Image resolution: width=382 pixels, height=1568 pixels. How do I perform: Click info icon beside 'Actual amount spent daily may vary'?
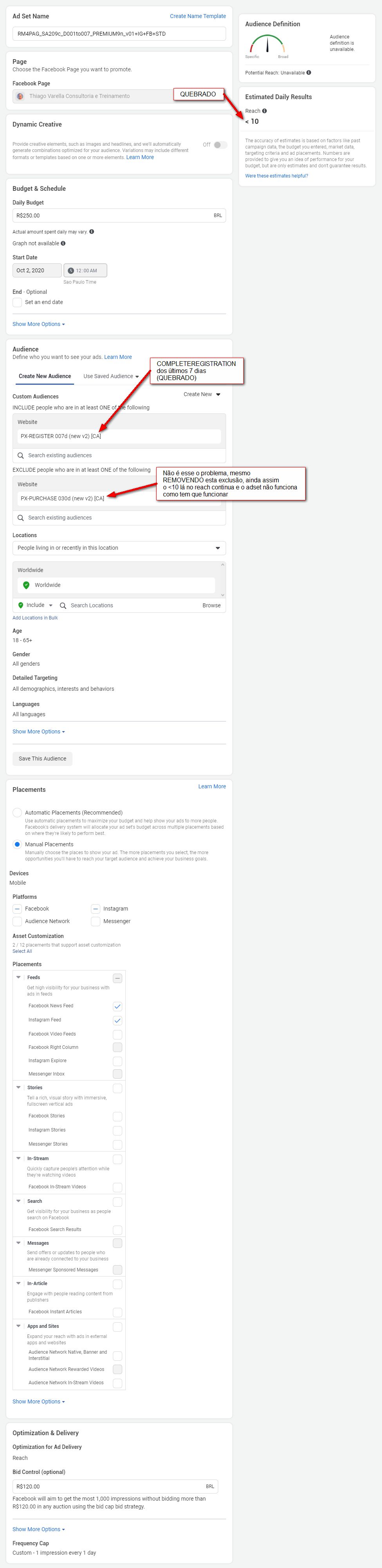(92, 232)
